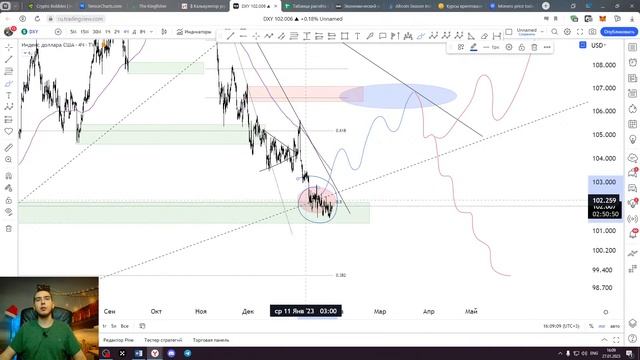Select the zoom in tool in left sidebar
The image size is (640, 360).
[x=9, y=160]
